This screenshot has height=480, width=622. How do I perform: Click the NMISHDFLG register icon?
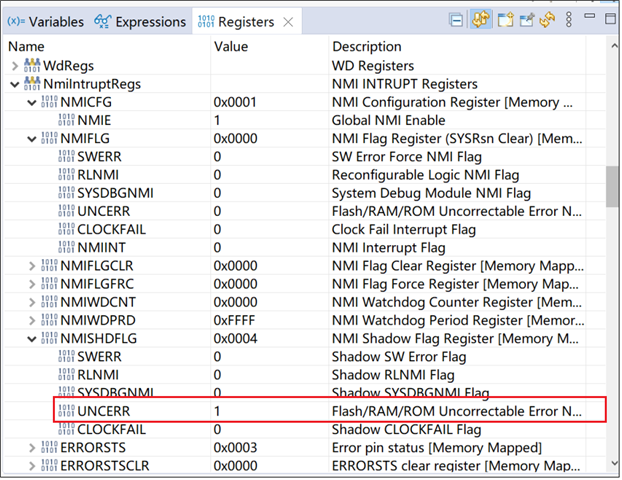49,338
